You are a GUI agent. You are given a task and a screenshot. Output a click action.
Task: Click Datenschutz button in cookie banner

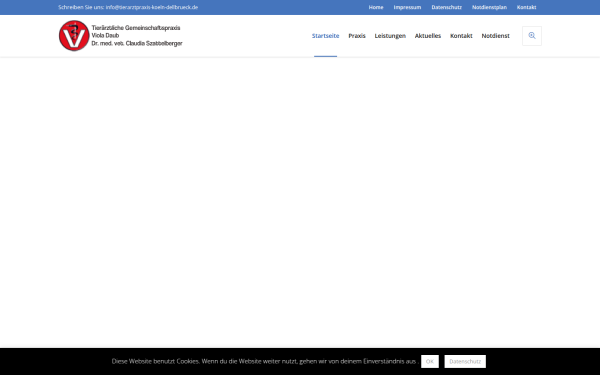point(465,361)
